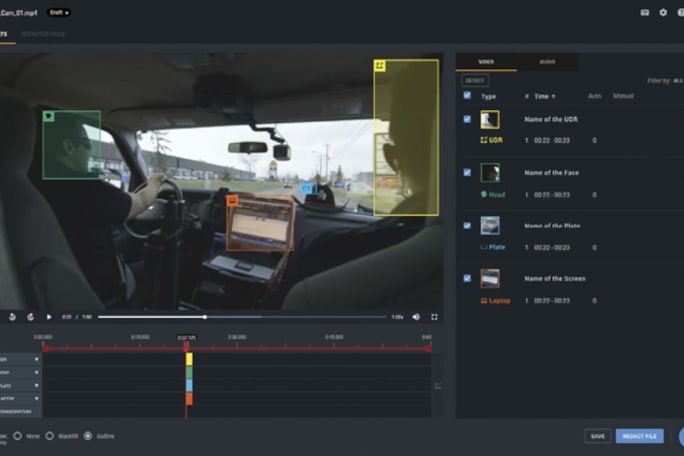Expand the timeline with the fullscreen icon

(437, 386)
